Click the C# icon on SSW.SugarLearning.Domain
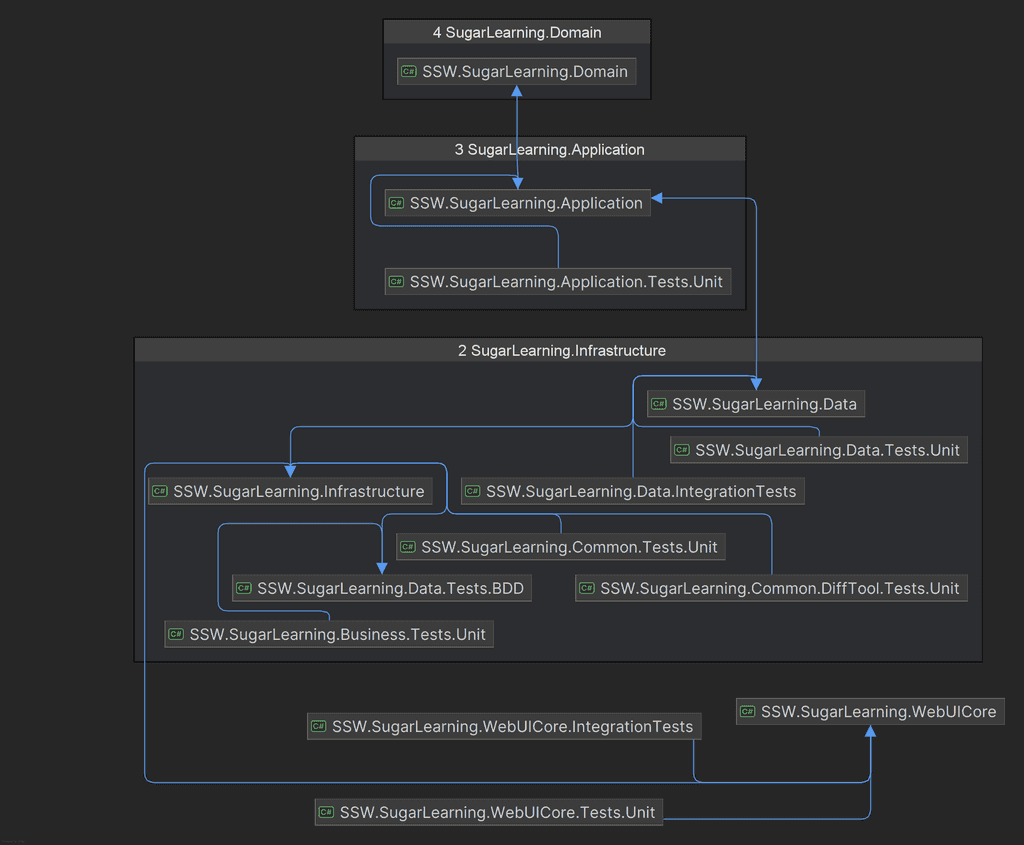This screenshot has width=1024, height=845. click(x=408, y=71)
